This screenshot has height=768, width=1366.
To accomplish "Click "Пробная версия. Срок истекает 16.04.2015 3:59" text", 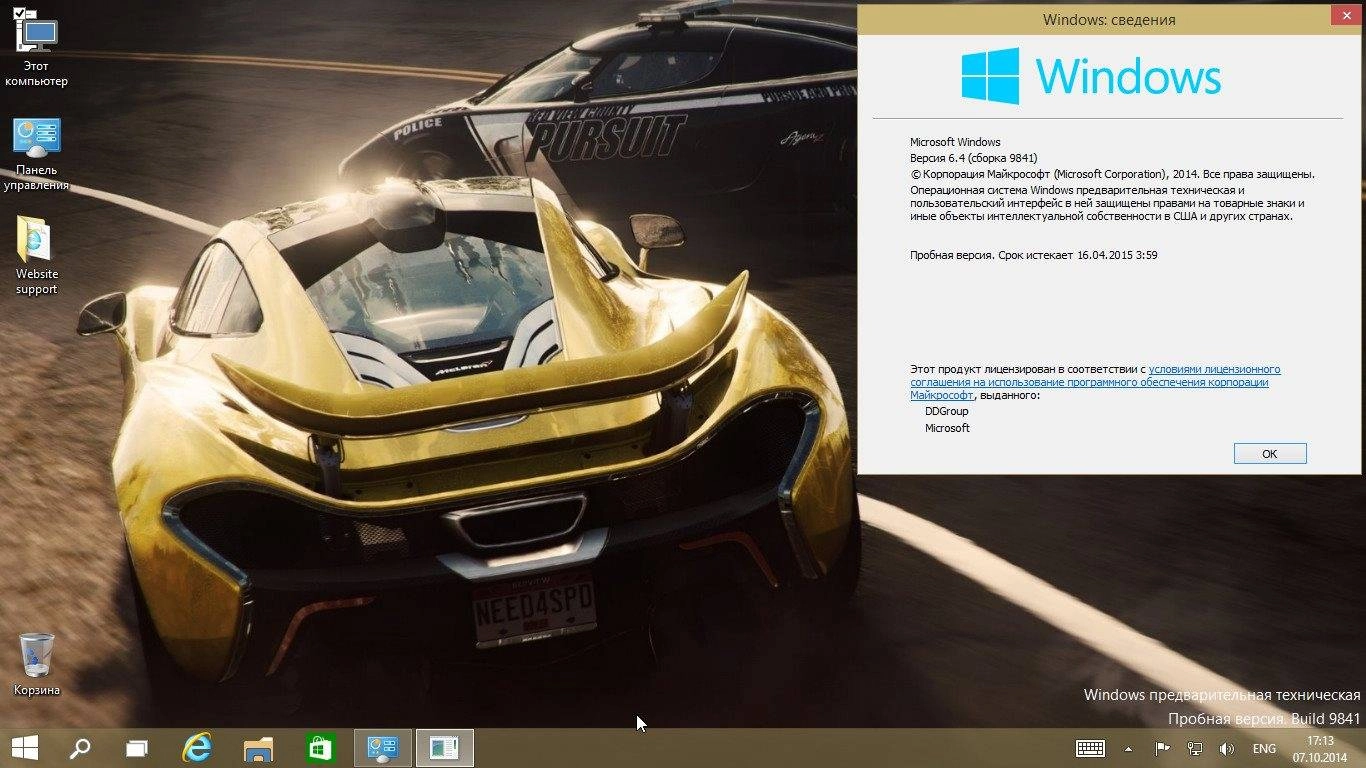I will tap(1033, 255).
